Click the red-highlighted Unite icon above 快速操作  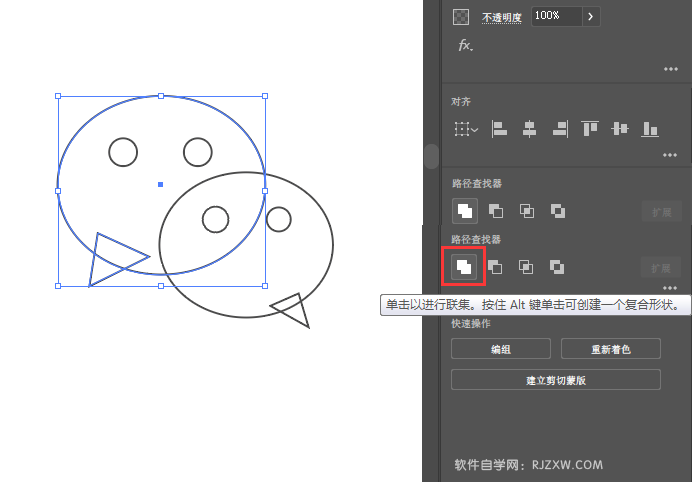(464, 267)
